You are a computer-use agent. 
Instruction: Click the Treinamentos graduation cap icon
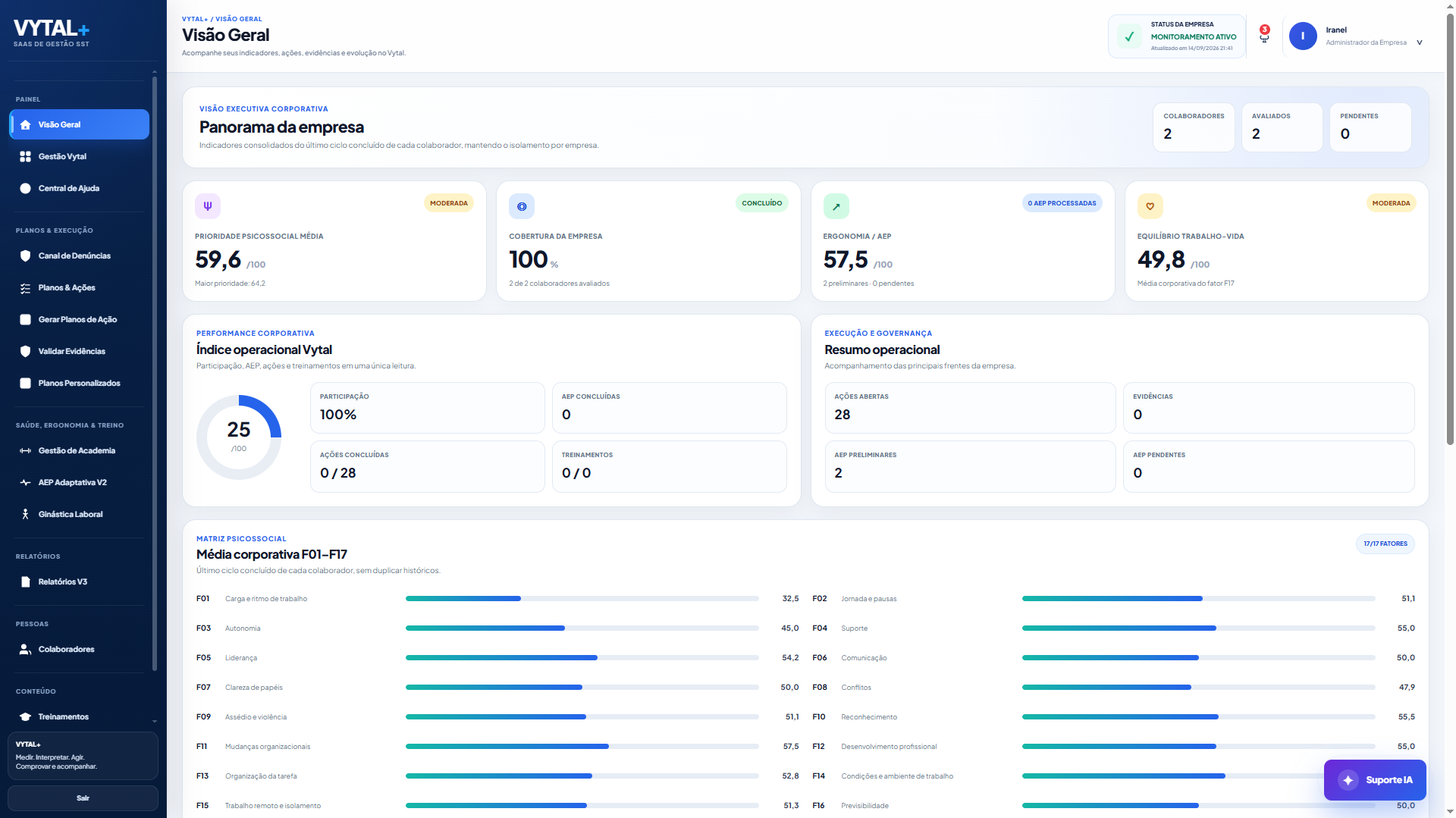(25, 717)
